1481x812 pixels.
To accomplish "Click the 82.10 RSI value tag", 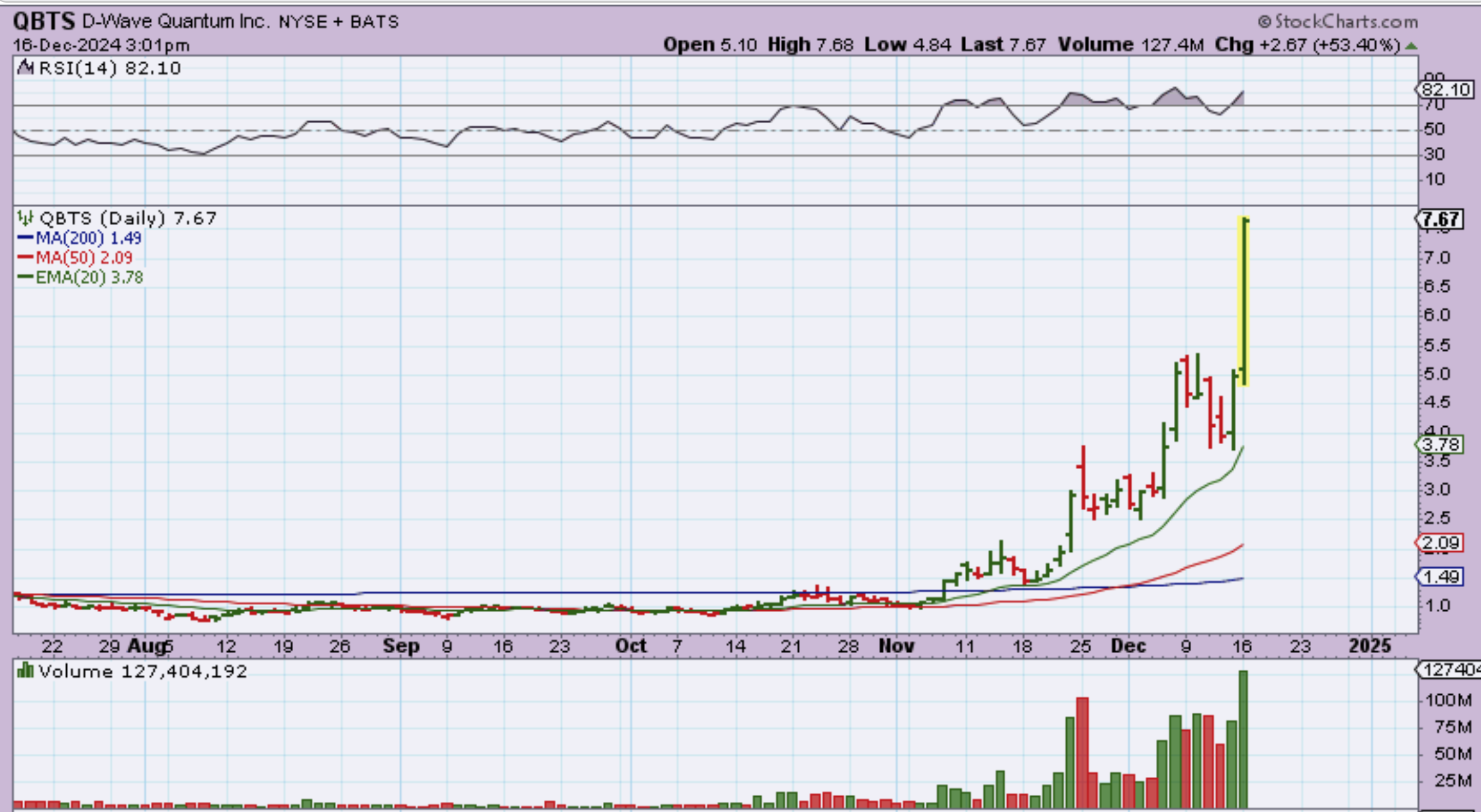I will [x=1445, y=89].
